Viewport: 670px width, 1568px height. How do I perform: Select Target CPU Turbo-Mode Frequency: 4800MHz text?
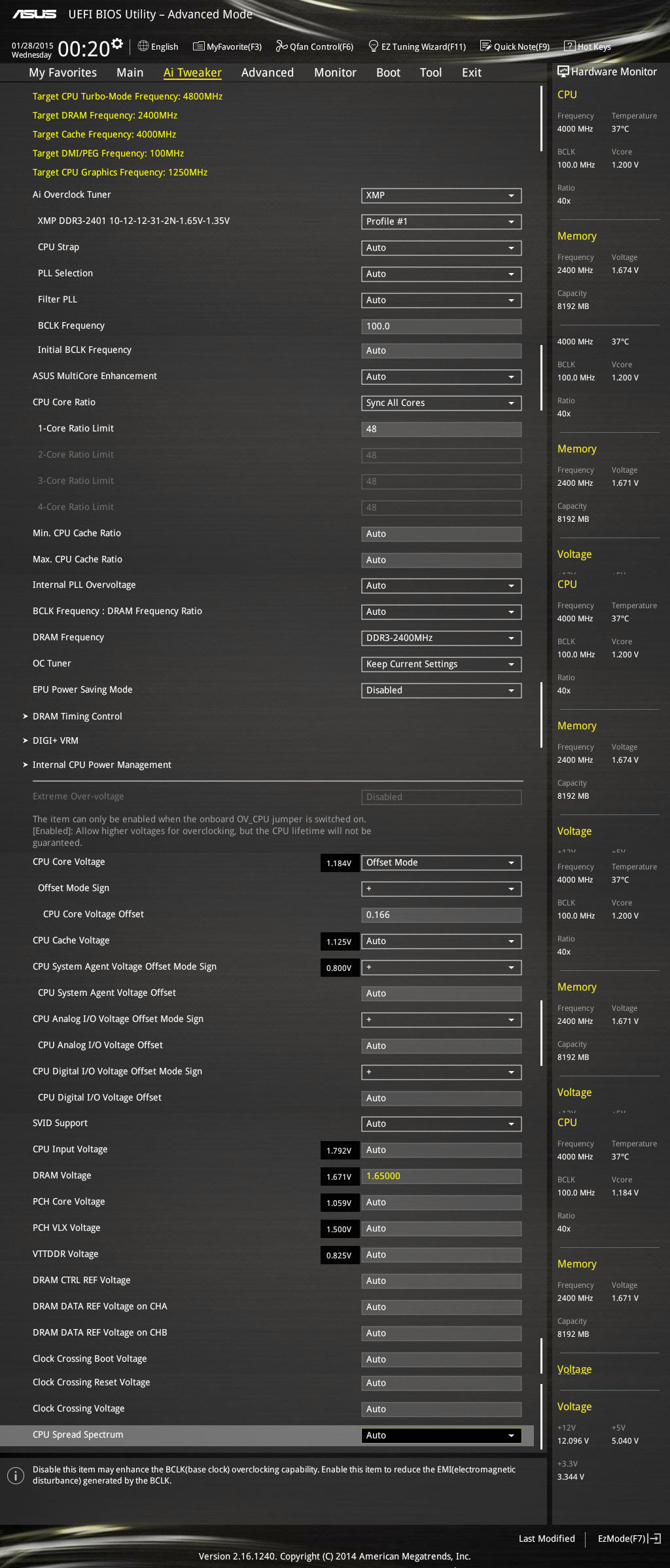click(128, 96)
